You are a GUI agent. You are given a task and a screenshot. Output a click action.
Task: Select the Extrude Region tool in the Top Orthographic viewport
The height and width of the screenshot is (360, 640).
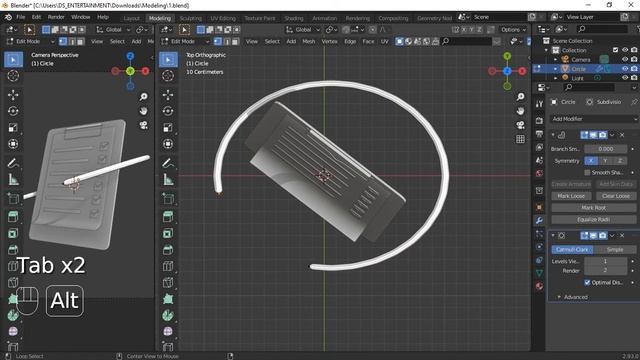[x=168, y=217]
